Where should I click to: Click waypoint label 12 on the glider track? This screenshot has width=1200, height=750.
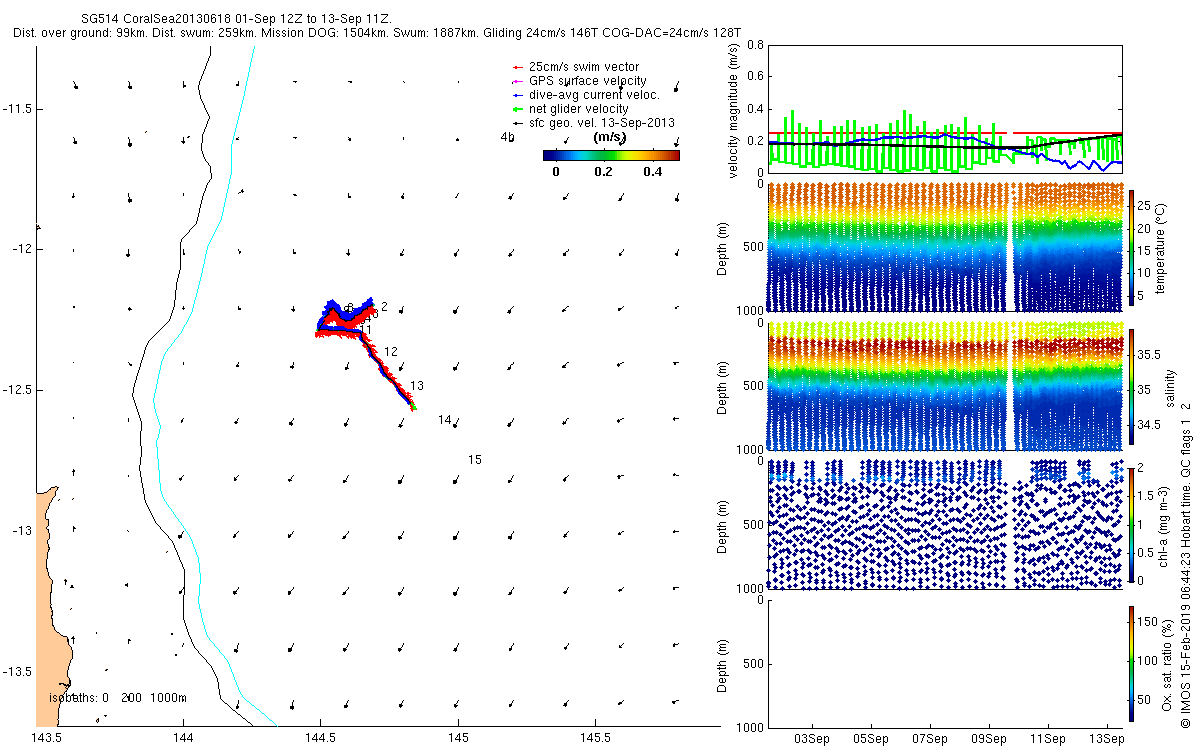390,352
